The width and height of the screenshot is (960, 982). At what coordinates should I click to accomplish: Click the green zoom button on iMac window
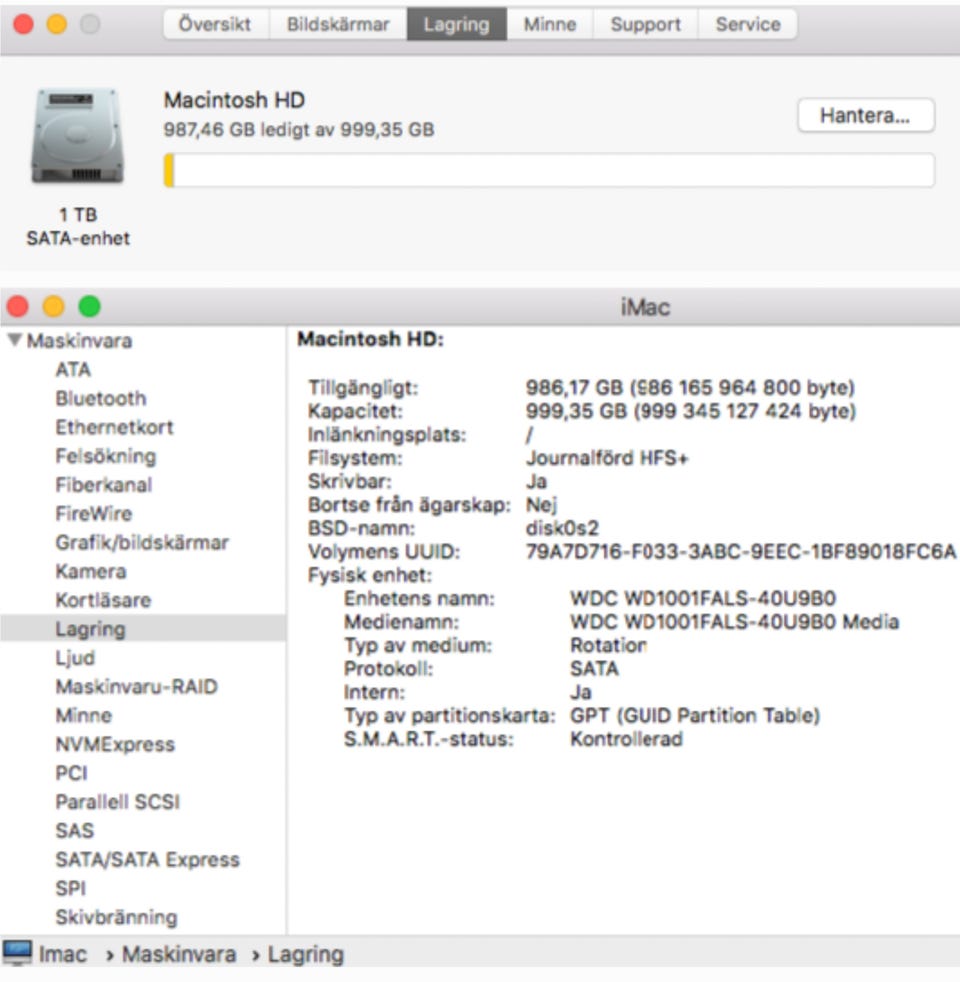click(89, 307)
